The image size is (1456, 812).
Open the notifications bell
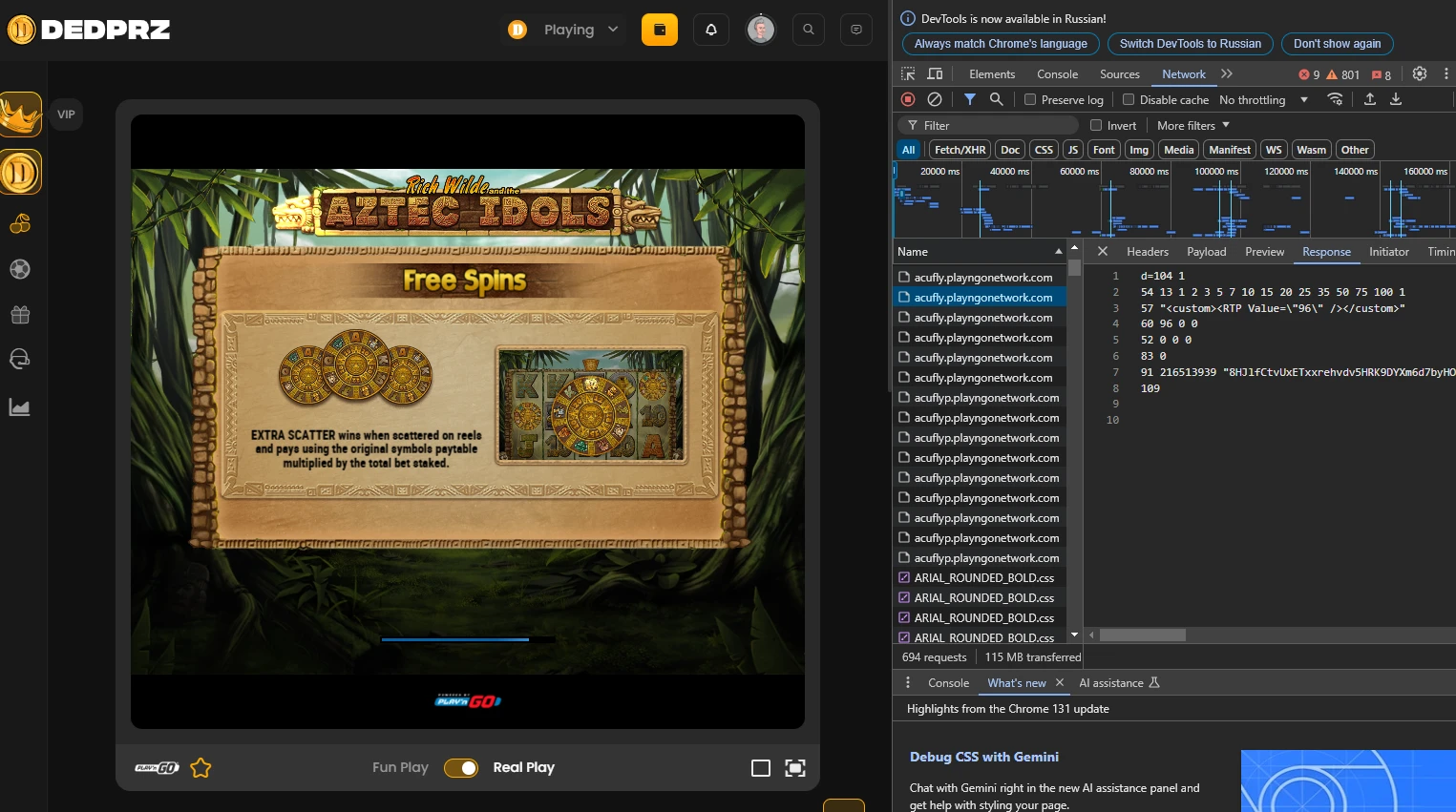coord(711,30)
